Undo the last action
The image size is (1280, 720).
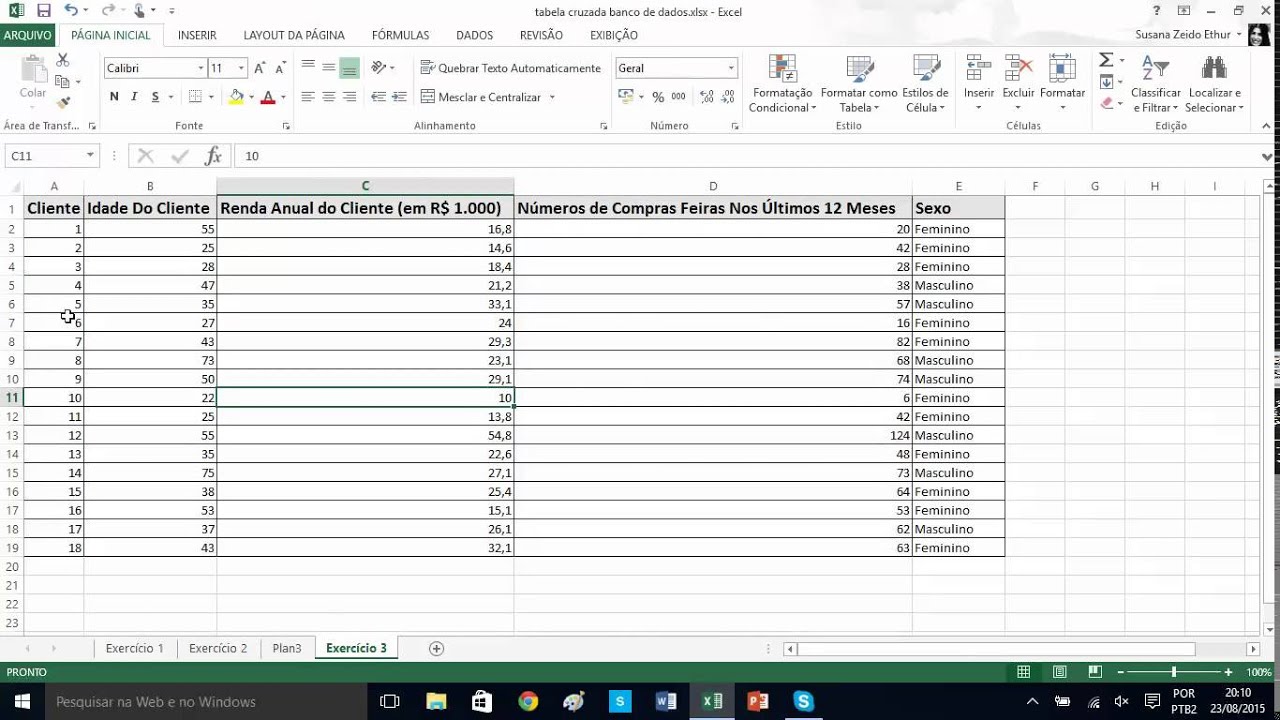(71, 11)
